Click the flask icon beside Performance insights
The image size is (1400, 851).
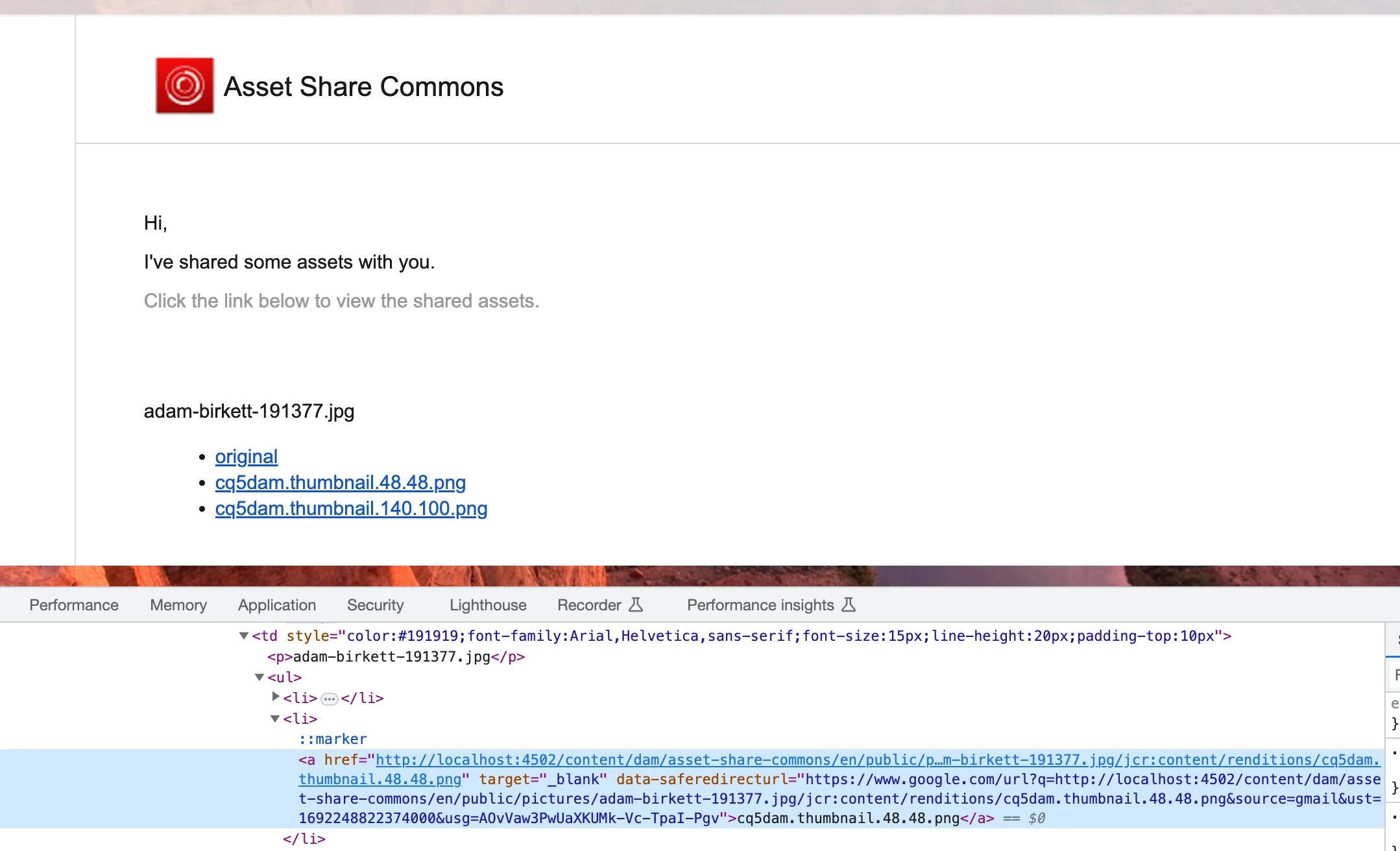(x=849, y=605)
